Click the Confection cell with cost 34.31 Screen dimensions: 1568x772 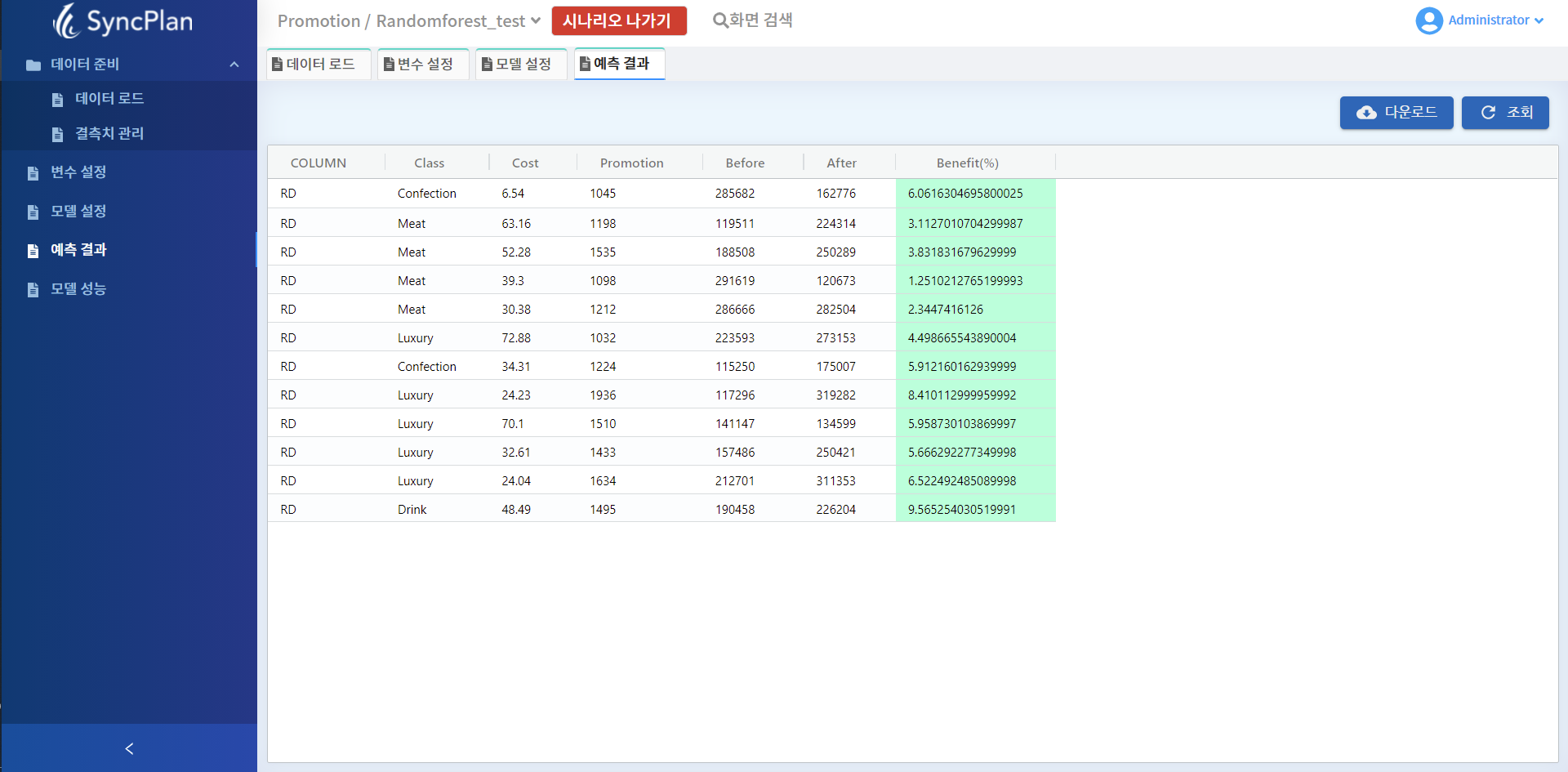click(x=427, y=367)
